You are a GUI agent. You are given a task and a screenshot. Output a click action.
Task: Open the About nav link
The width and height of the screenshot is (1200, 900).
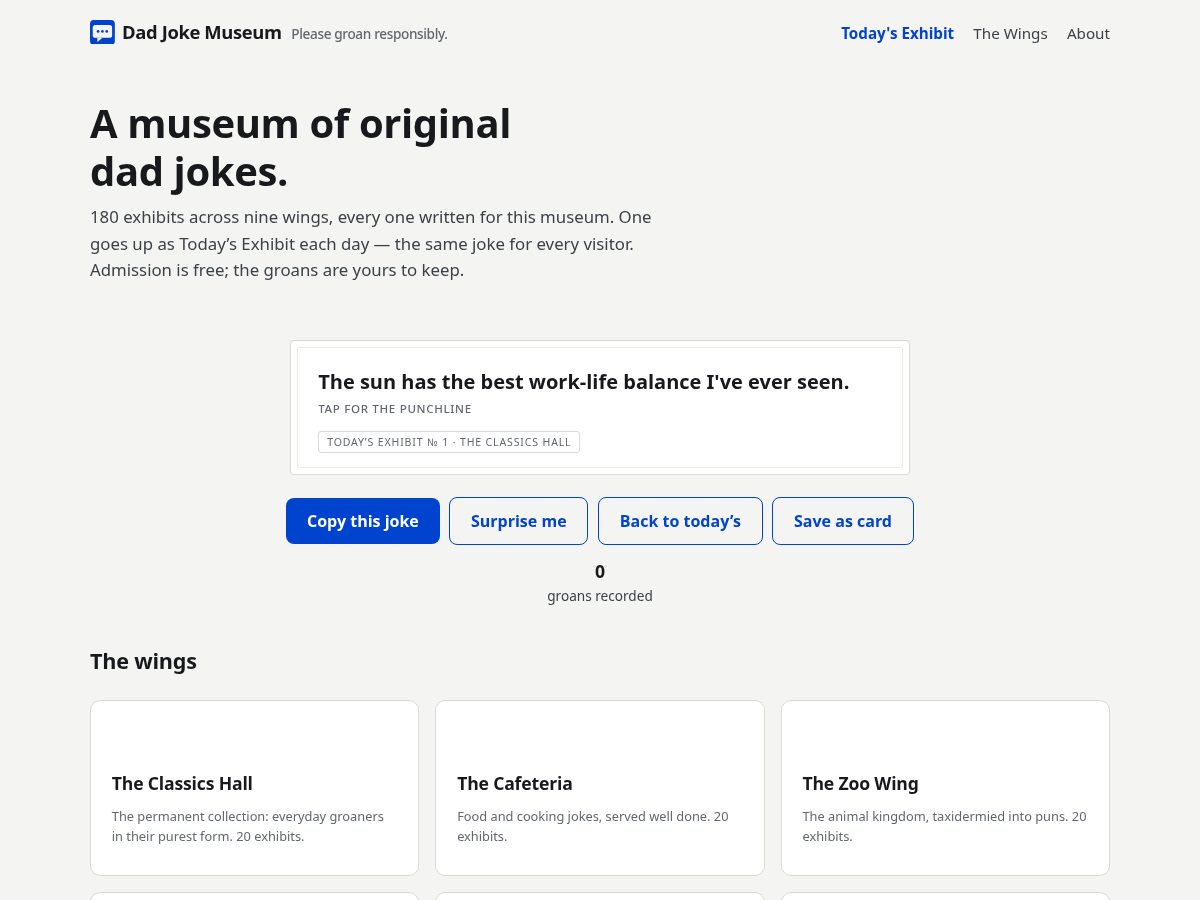click(1088, 33)
